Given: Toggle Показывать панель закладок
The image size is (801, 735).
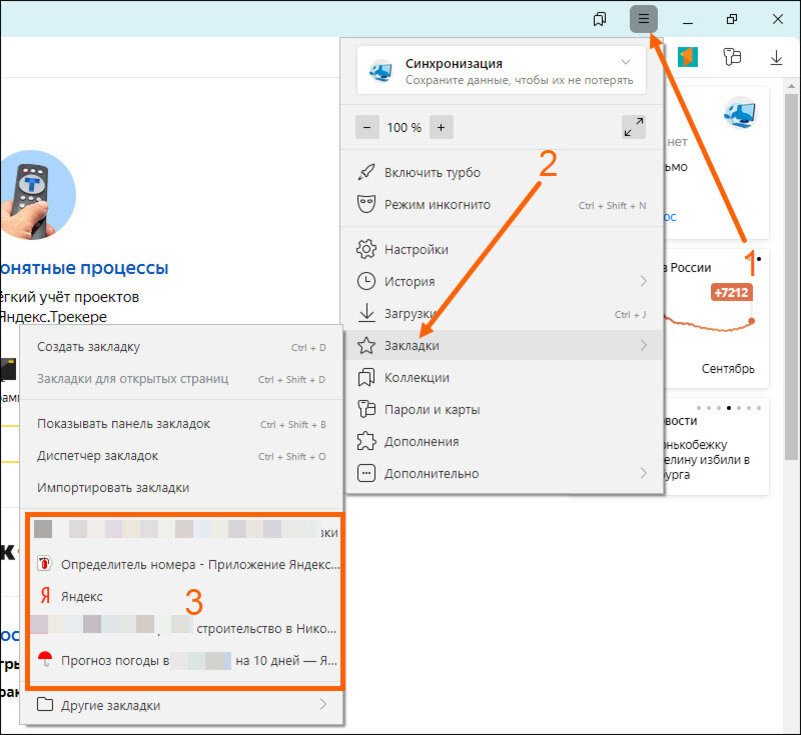Looking at the screenshot, I should click(181, 424).
